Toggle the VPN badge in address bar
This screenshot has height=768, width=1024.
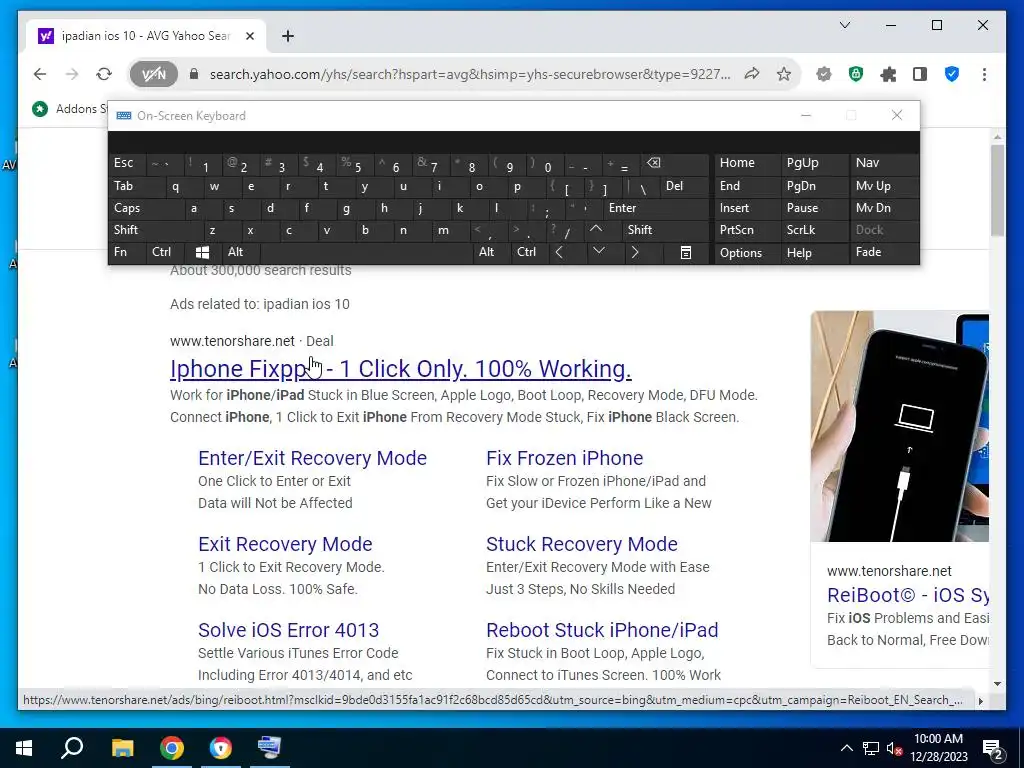tap(153, 74)
